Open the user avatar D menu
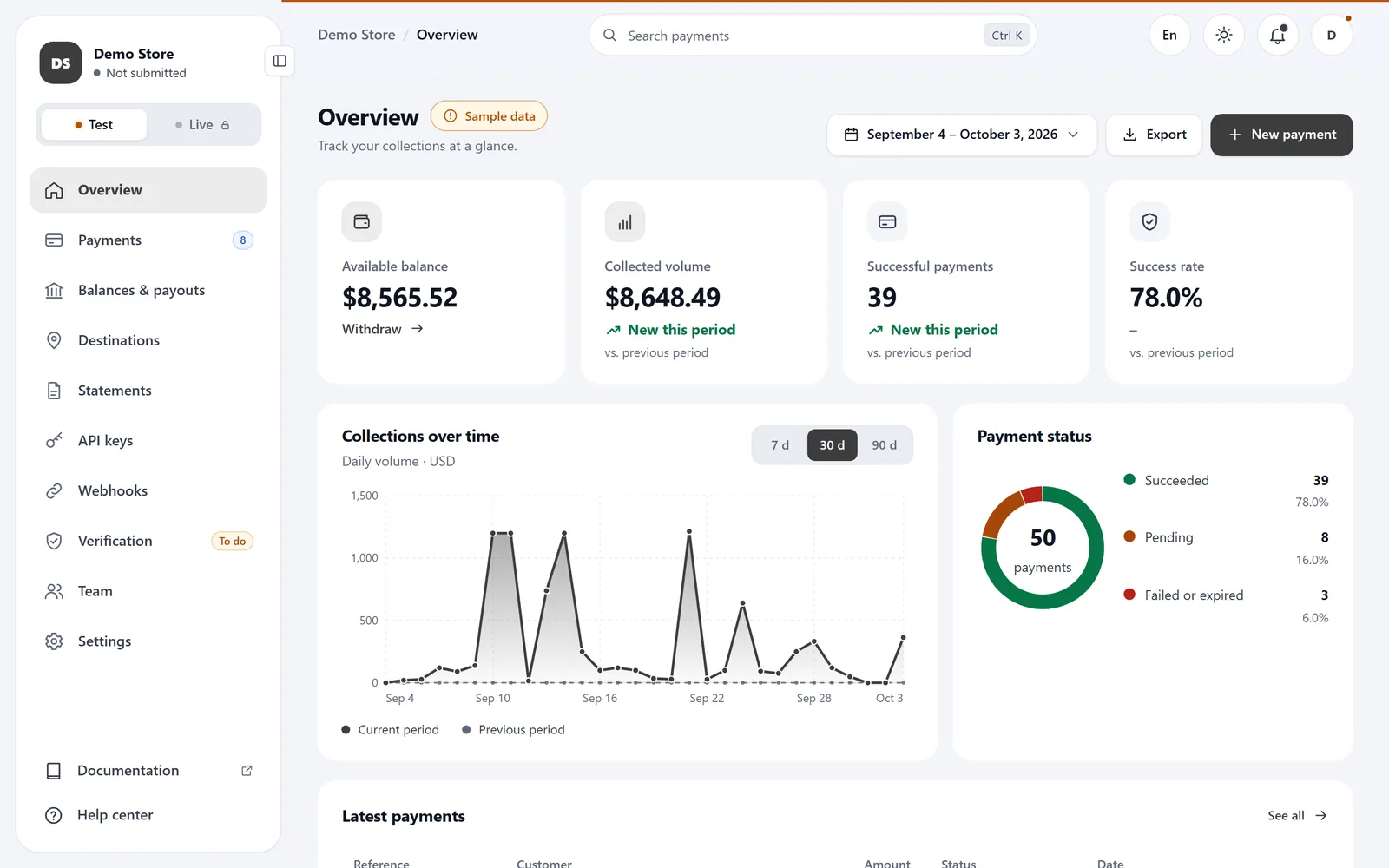Screen dimensions: 1389x868 coord(1332,36)
